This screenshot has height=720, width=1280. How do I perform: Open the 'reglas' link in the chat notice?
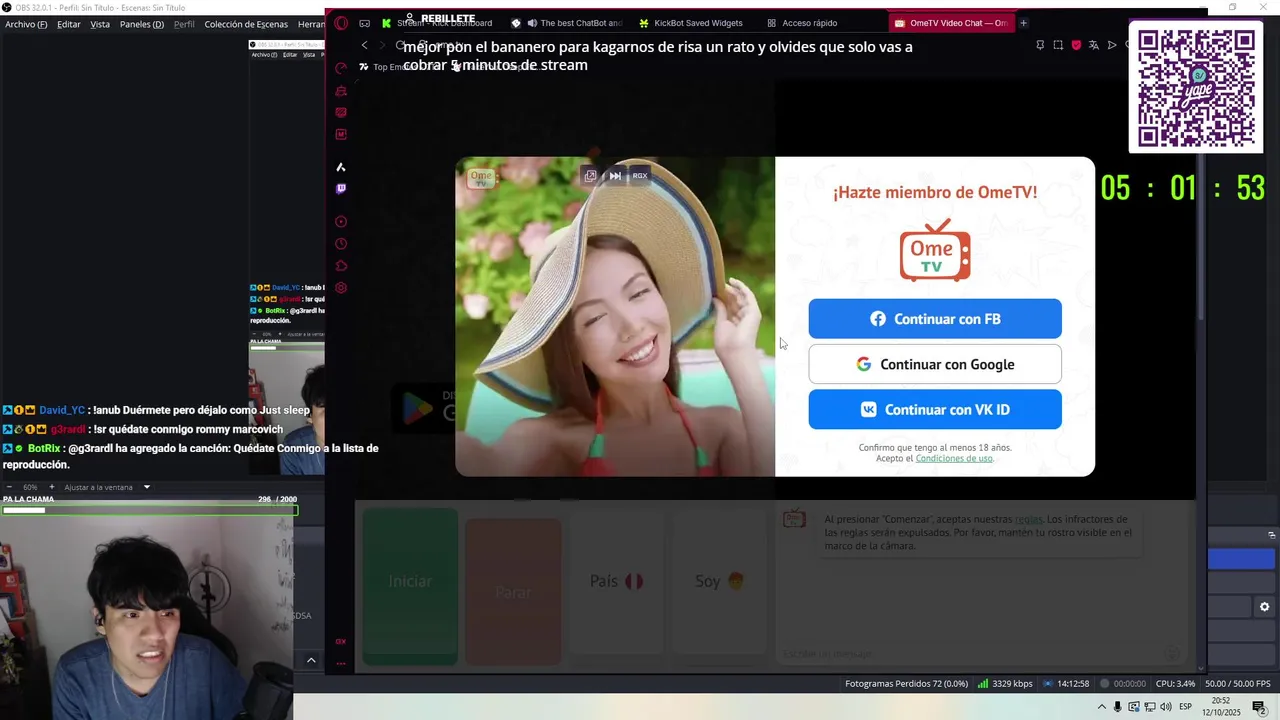click(1028, 519)
